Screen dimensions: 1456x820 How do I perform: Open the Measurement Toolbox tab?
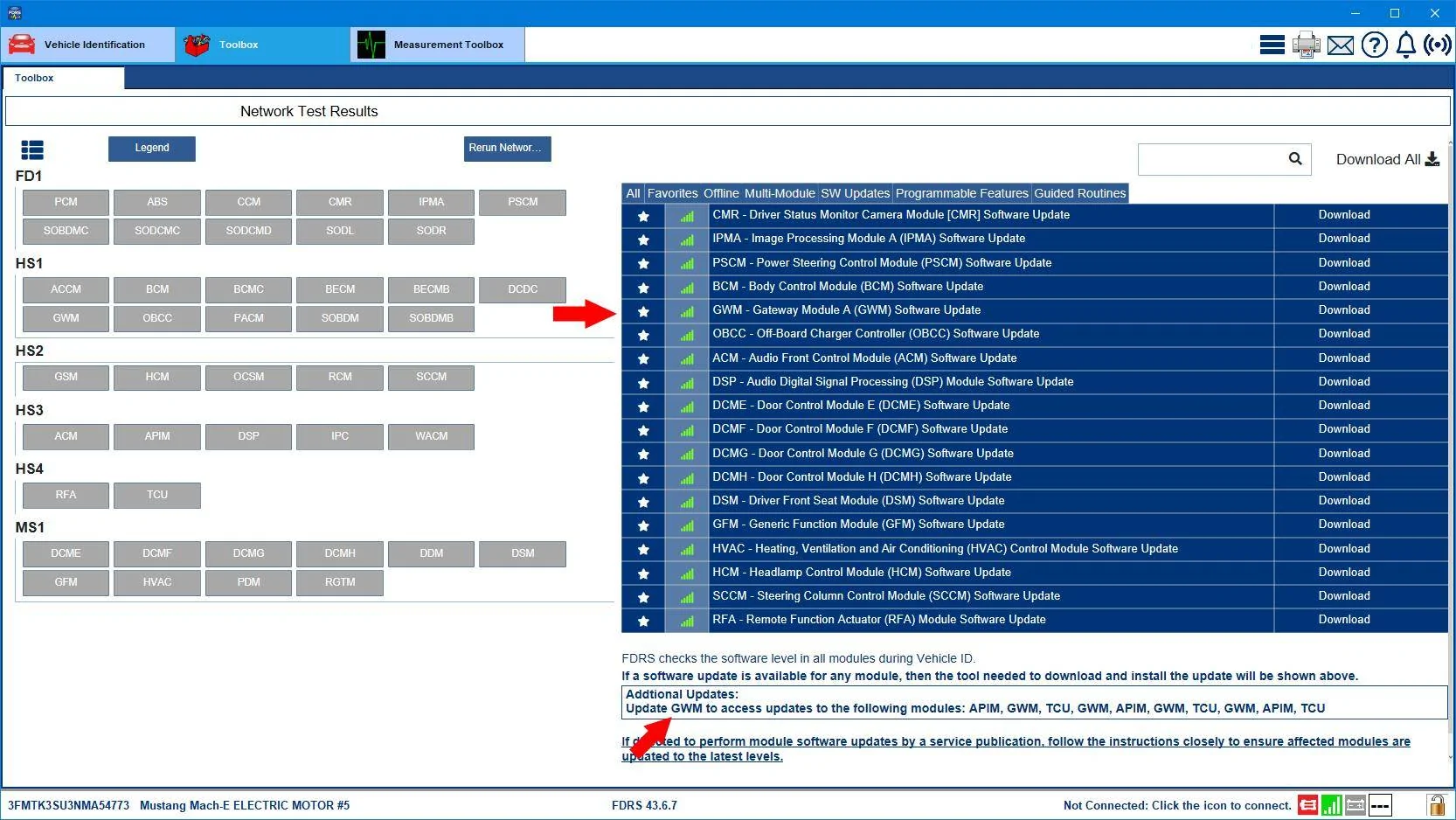point(438,45)
